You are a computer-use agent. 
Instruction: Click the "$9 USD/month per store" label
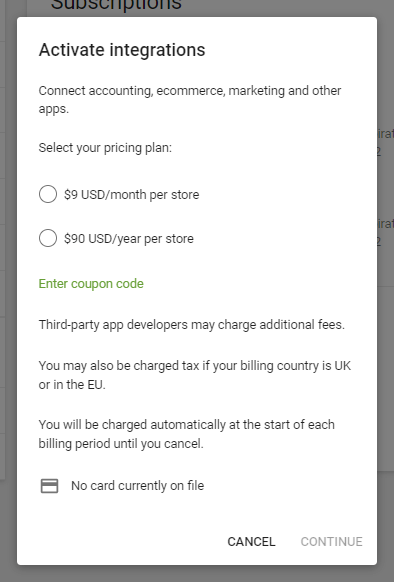click(131, 194)
